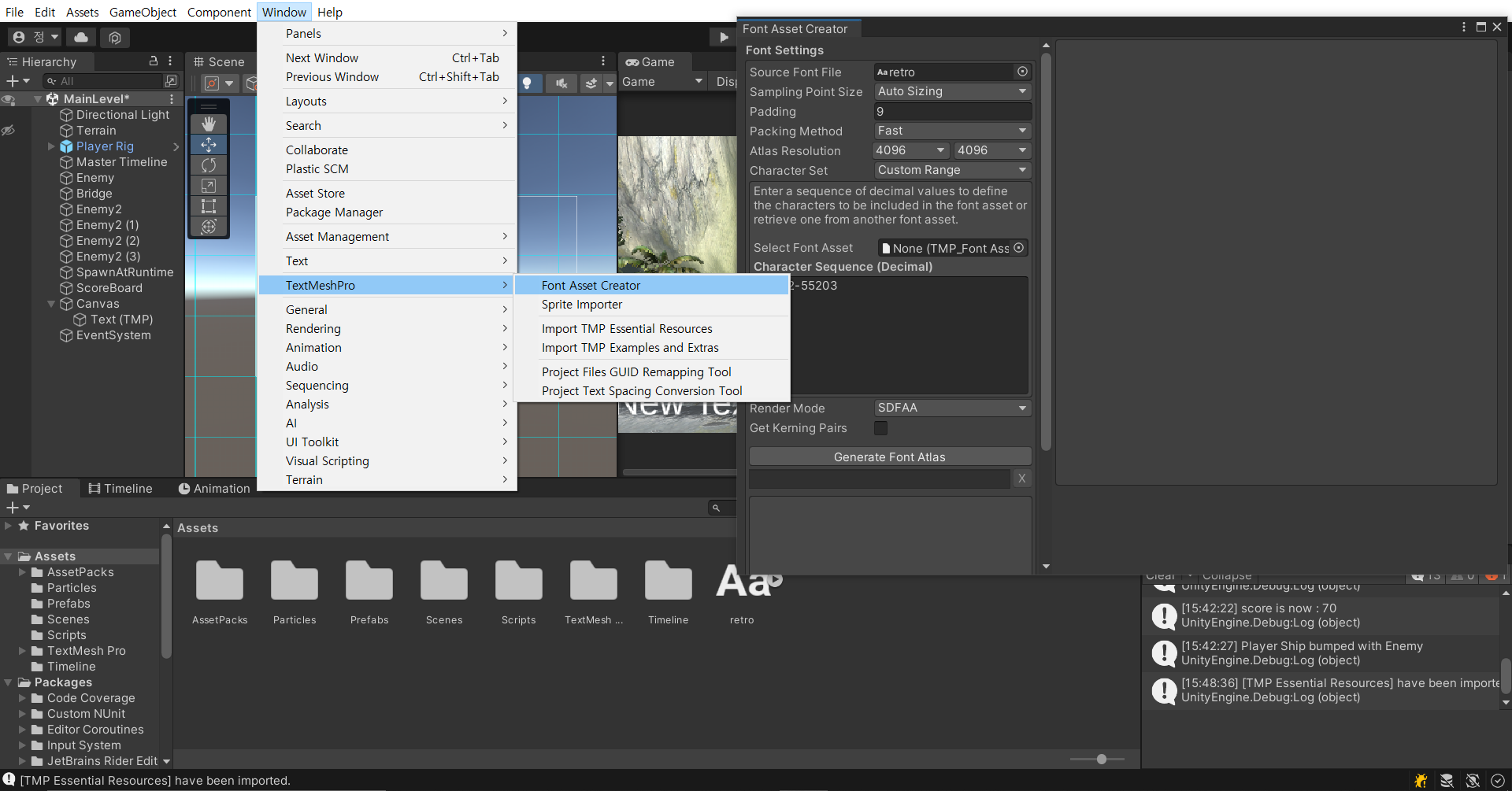Click the X cancel button beside progress bar

pyautogui.click(x=1021, y=479)
